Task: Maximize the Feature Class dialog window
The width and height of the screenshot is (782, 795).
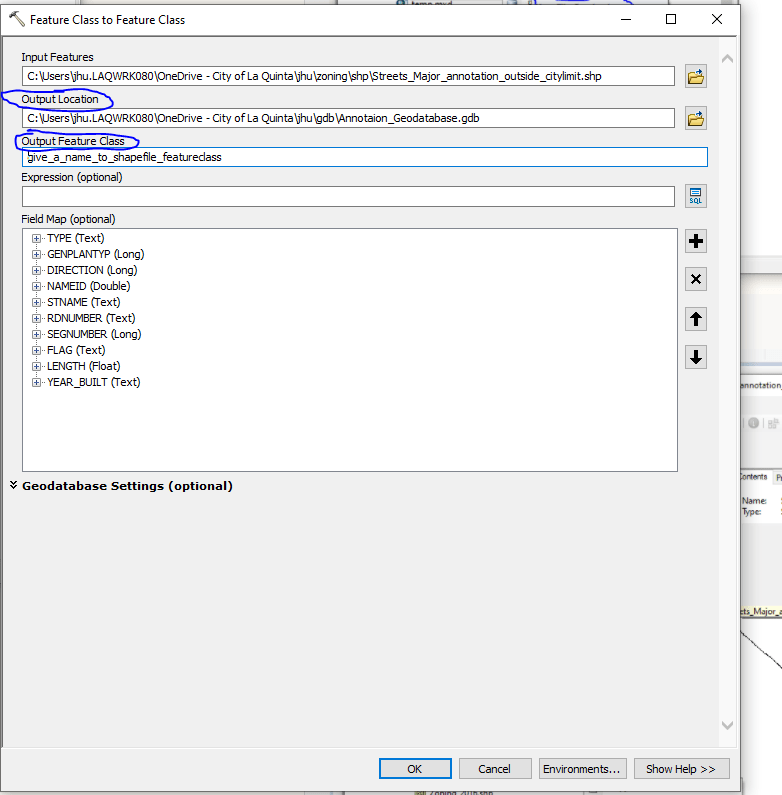Action: tap(671, 19)
